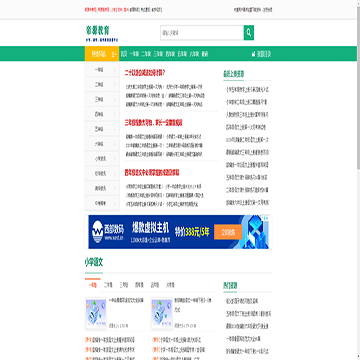Switch to the 六年级 tab under 小学语文
Viewport: 360px width, 360px height.
tap(170, 285)
